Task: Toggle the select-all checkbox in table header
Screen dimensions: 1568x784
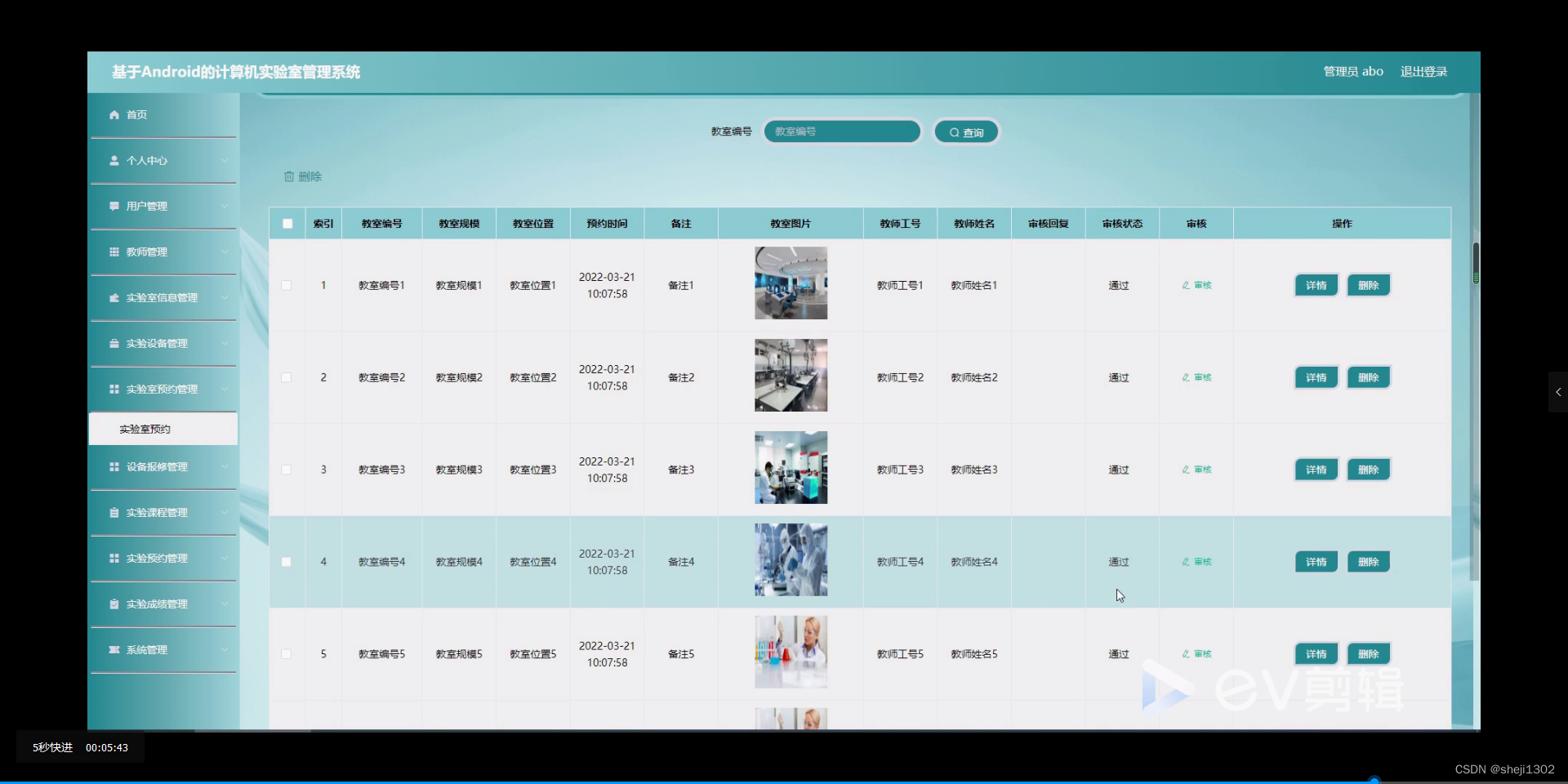Action: (x=287, y=223)
